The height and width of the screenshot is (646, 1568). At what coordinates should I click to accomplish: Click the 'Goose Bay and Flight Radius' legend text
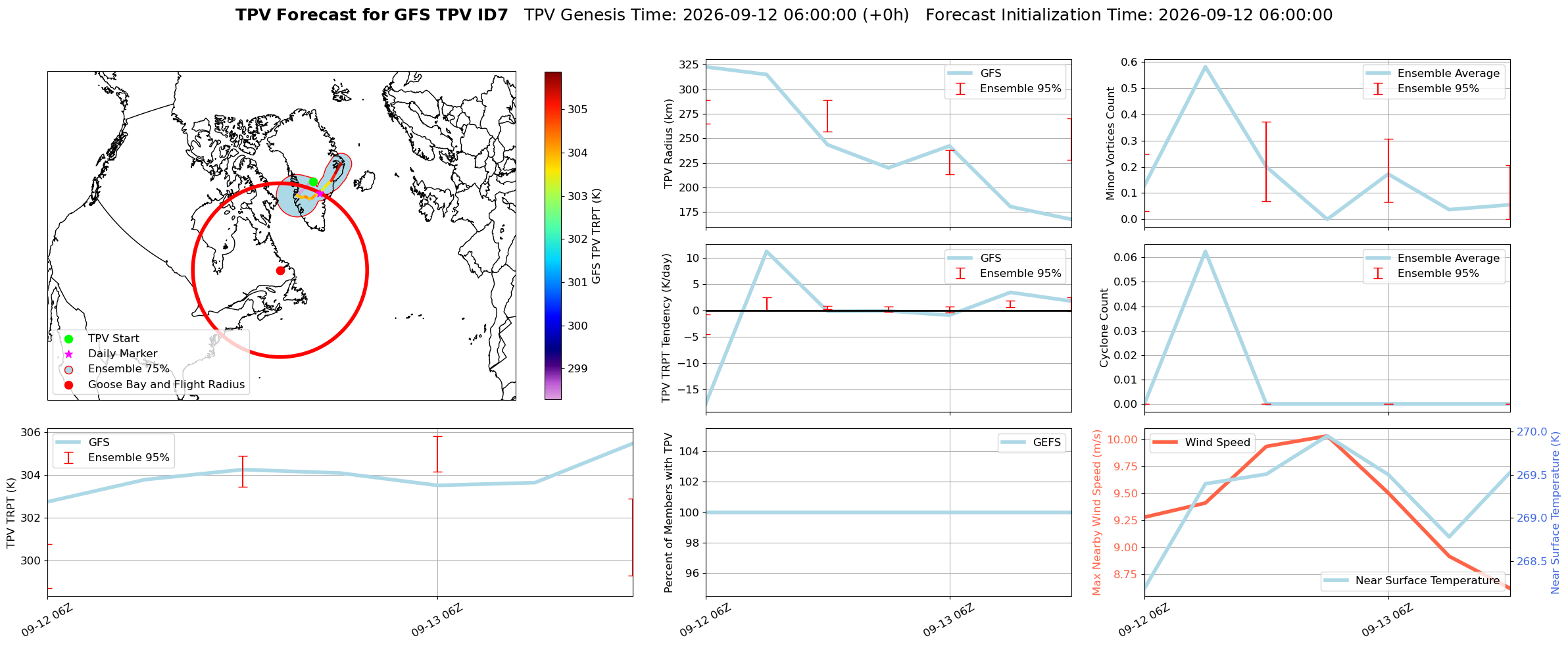166,385
